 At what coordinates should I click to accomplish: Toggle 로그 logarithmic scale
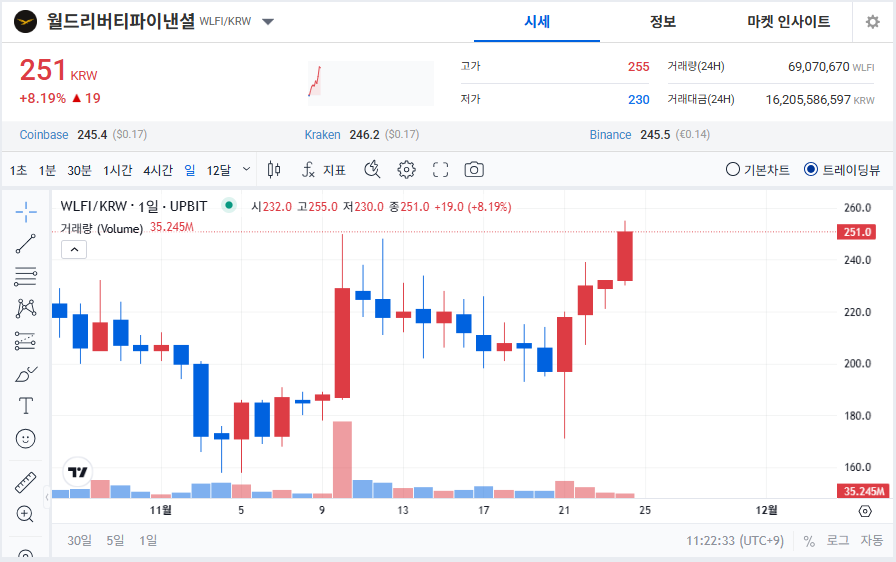click(838, 540)
